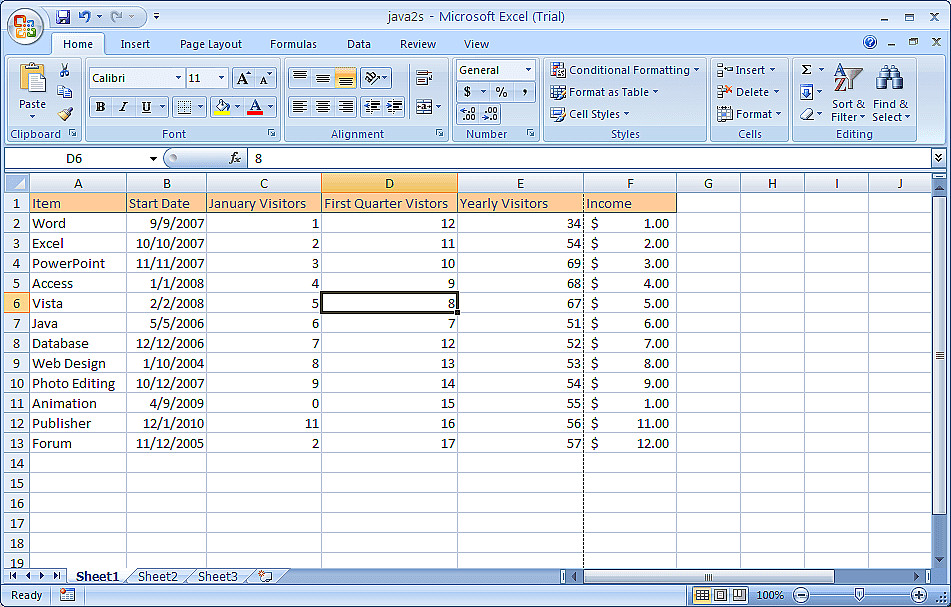951x607 pixels.
Task: Switch to the Data tab
Action: coord(358,44)
